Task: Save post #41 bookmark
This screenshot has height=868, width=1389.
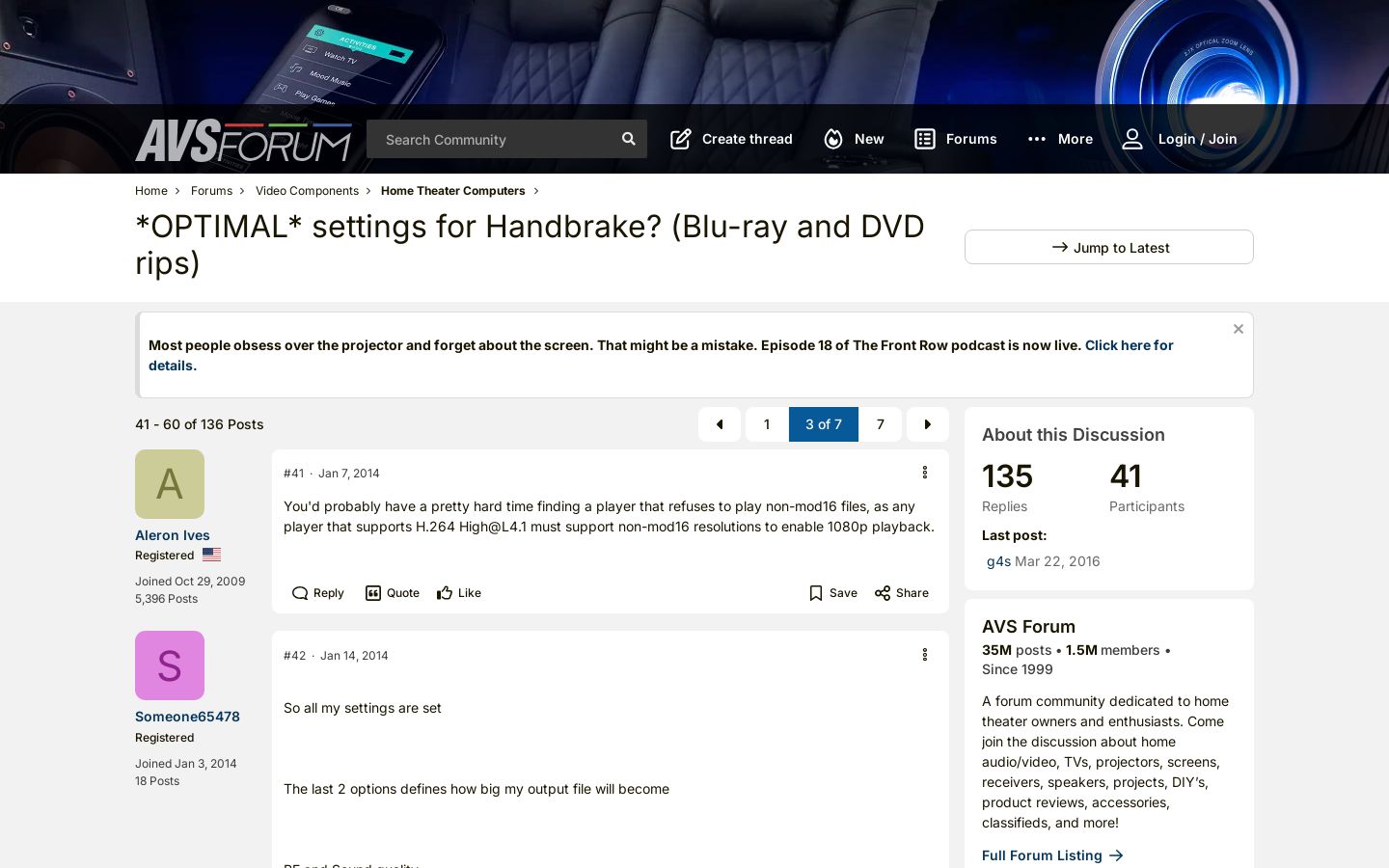Action: tap(833, 593)
